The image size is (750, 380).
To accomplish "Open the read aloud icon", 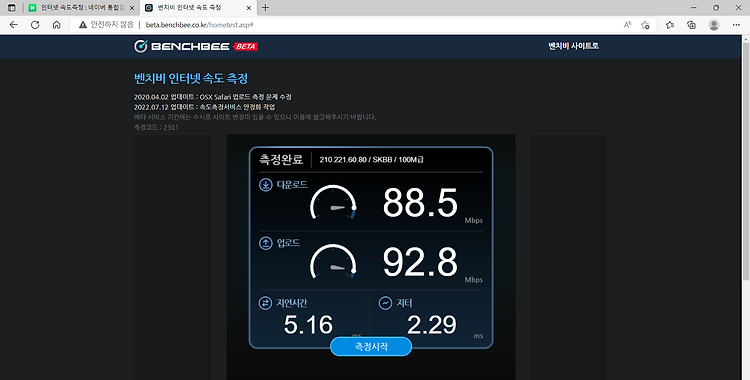I will [628, 25].
